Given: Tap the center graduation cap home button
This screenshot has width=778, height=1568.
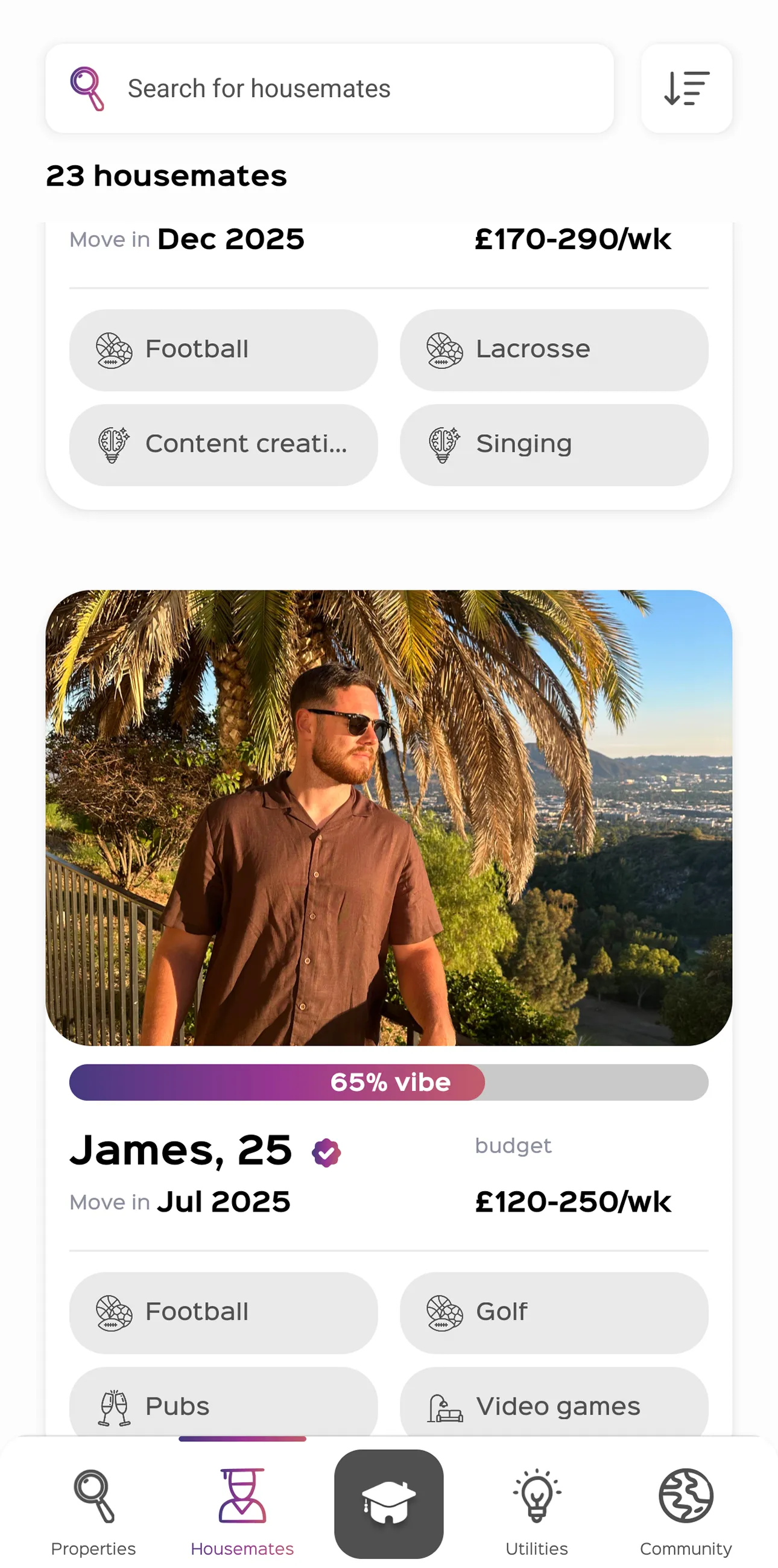Looking at the screenshot, I should point(388,1502).
